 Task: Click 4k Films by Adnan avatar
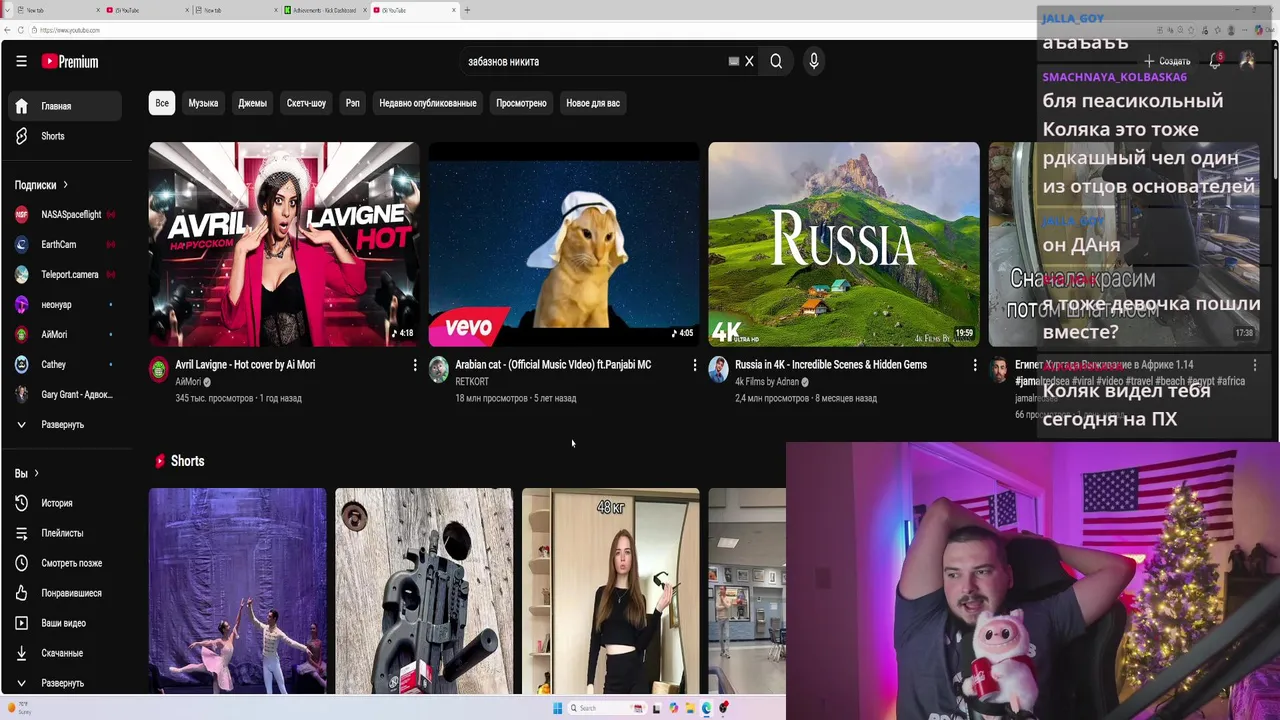tap(719, 370)
